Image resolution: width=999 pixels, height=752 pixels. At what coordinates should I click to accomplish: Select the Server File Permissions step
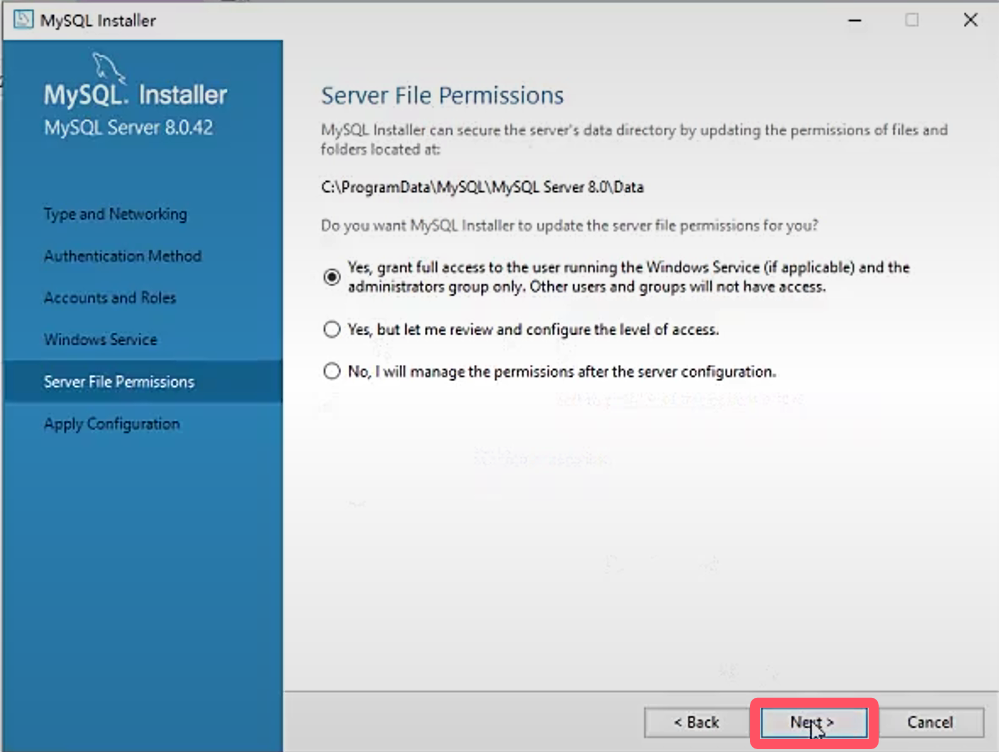coord(143,381)
